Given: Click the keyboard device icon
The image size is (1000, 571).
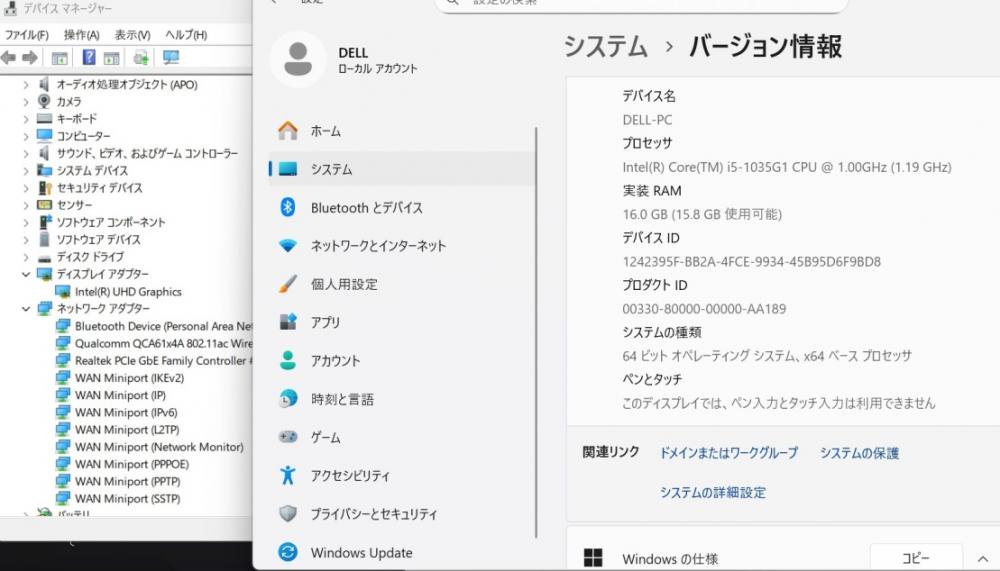Looking at the screenshot, I should [44, 119].
